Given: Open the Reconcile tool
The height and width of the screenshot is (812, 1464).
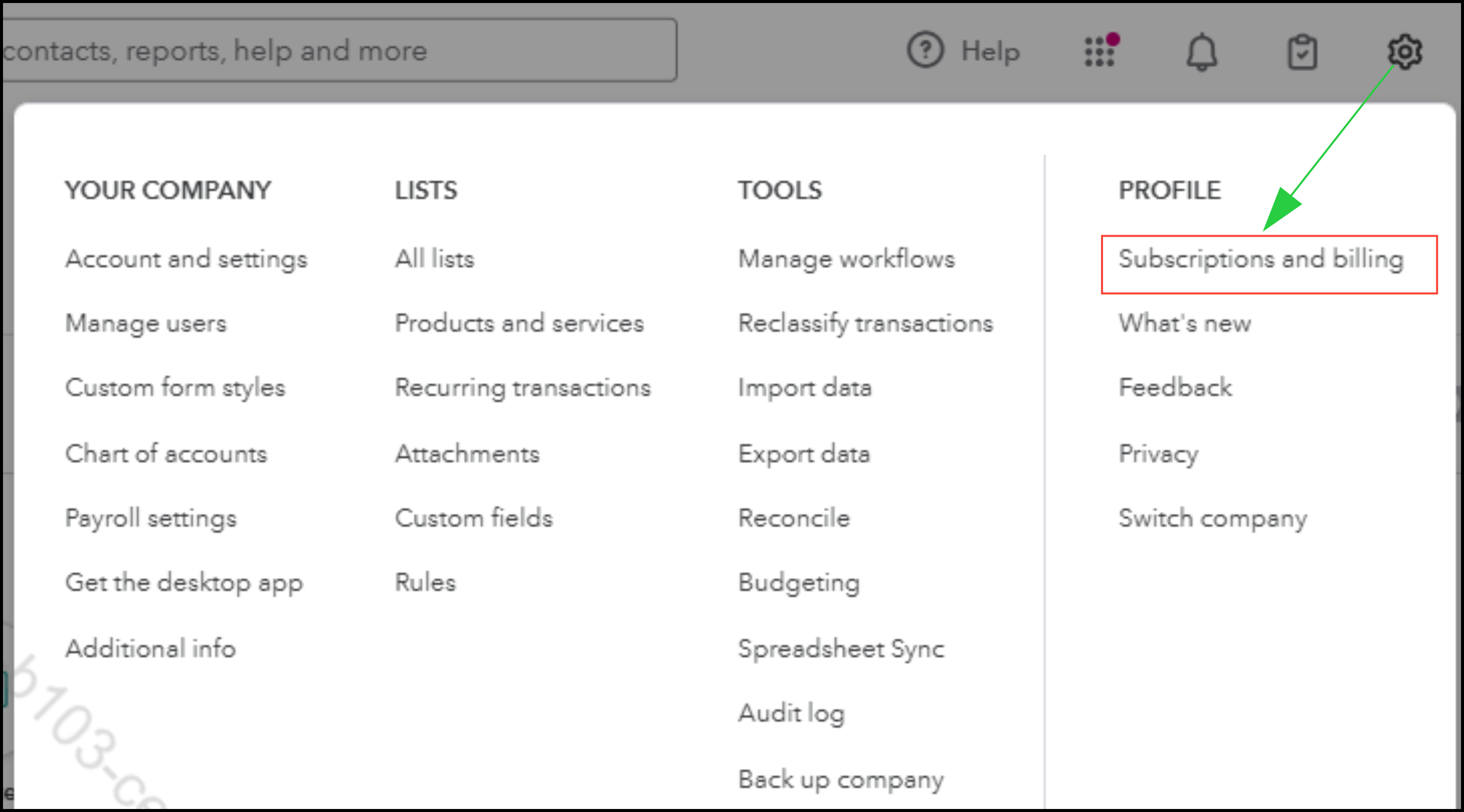Looking at the screenshot, I should pyautogui.click(x=794, y=518).
